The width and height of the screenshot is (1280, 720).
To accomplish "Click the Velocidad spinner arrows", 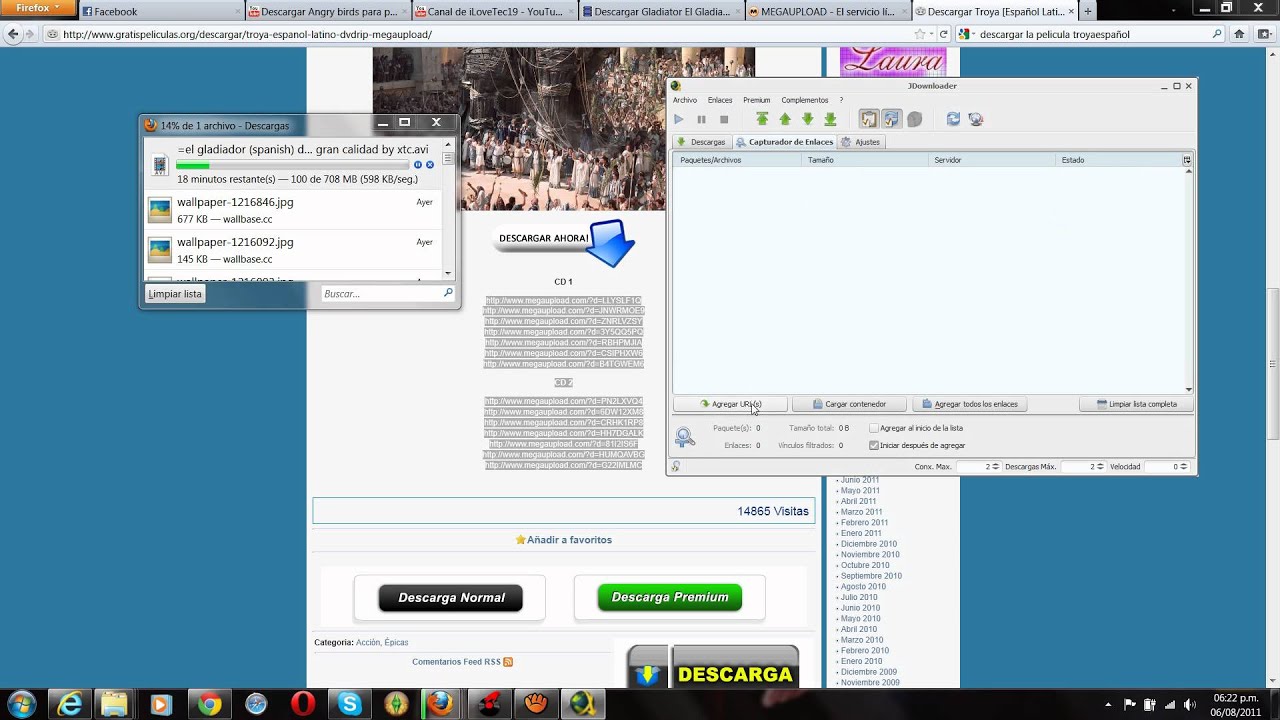I will pos(1184,466).
